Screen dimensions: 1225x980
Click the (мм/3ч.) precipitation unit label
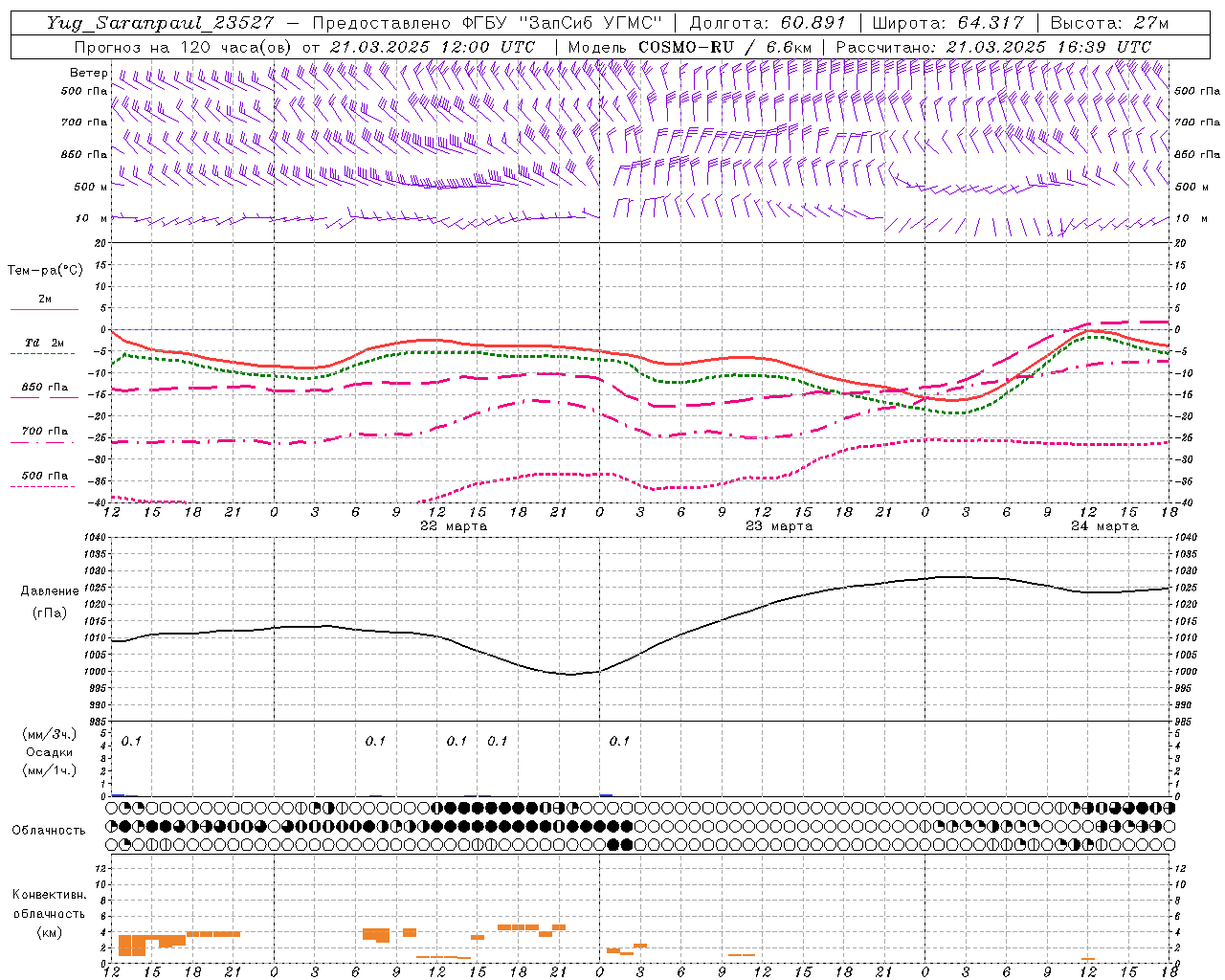click(x=50, y=735)
